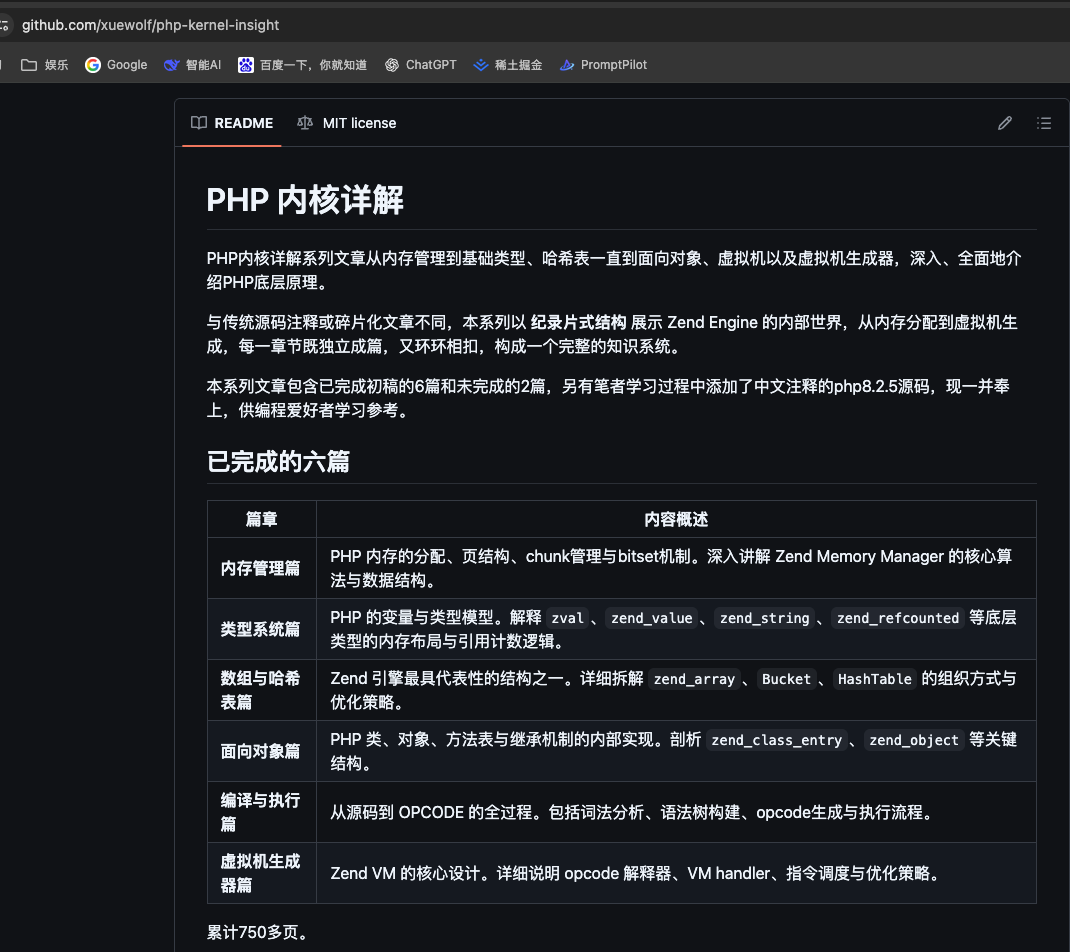Screen dimensions: 1070x952
Task: Click the zval inline code link
Action: pos(567,618)
